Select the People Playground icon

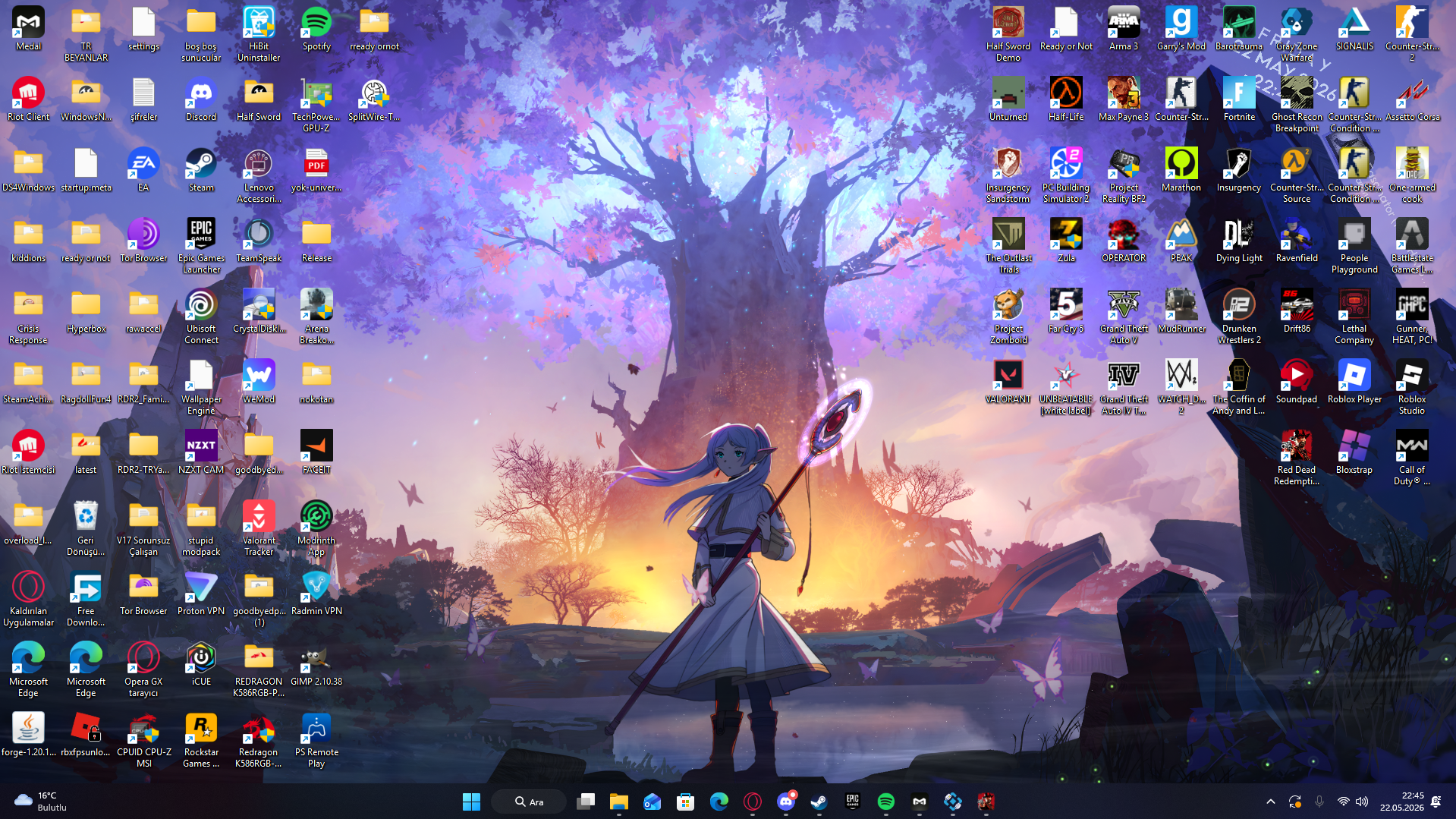pyautogui.click(x=1354, y=246)
